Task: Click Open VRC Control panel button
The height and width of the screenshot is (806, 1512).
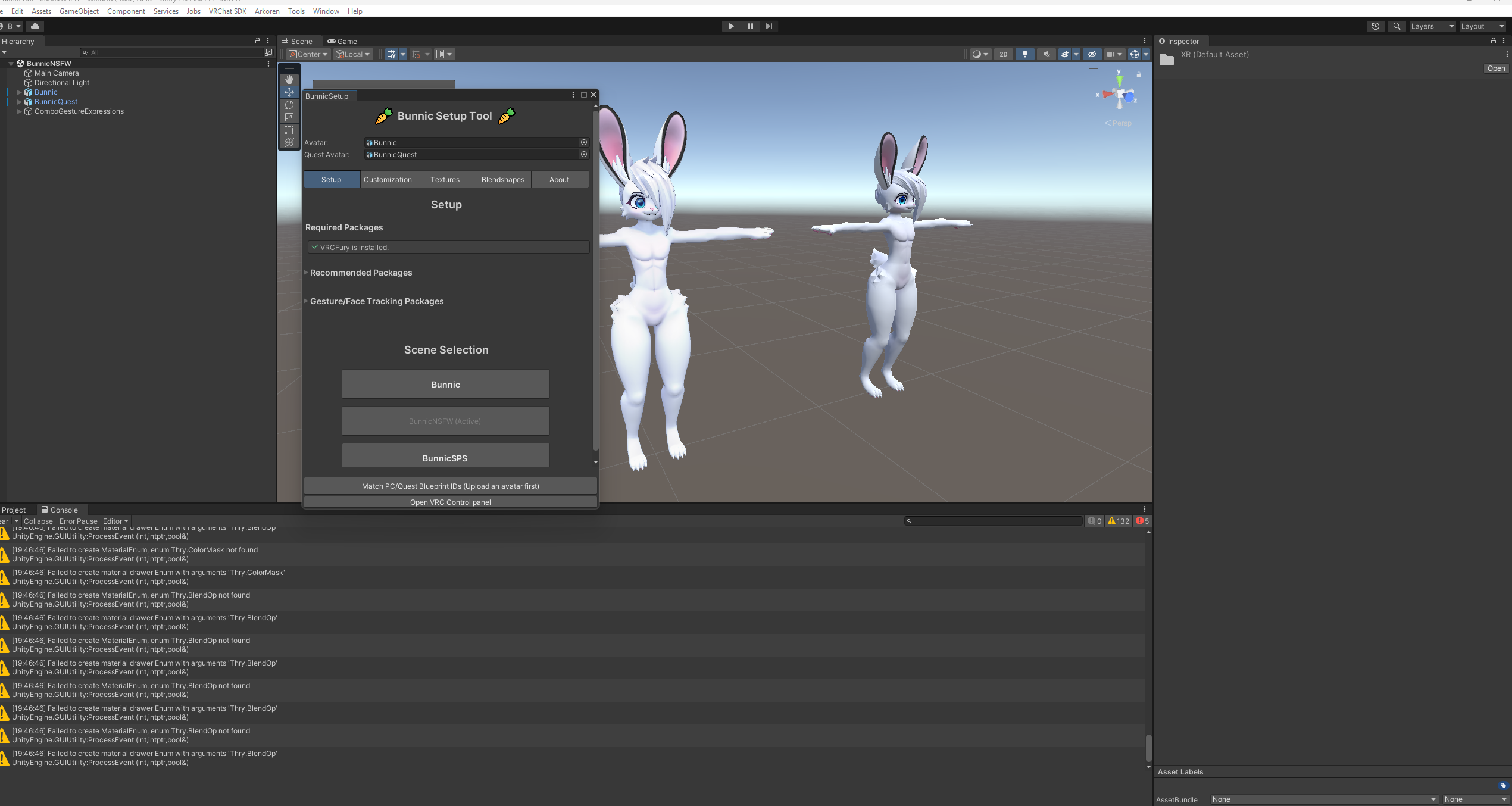Action: tap(450, 502)
